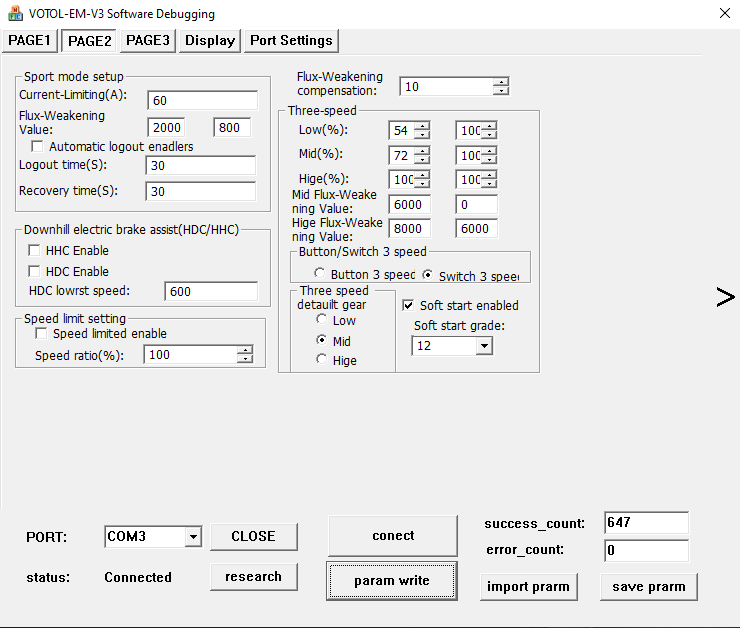Select the Button 3 speed radio option
The height and width of the screenshot is (628, 740).
(320, 275)
